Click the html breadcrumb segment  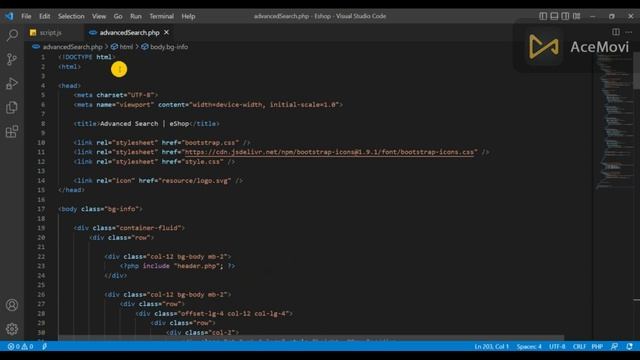click(126, 47)
